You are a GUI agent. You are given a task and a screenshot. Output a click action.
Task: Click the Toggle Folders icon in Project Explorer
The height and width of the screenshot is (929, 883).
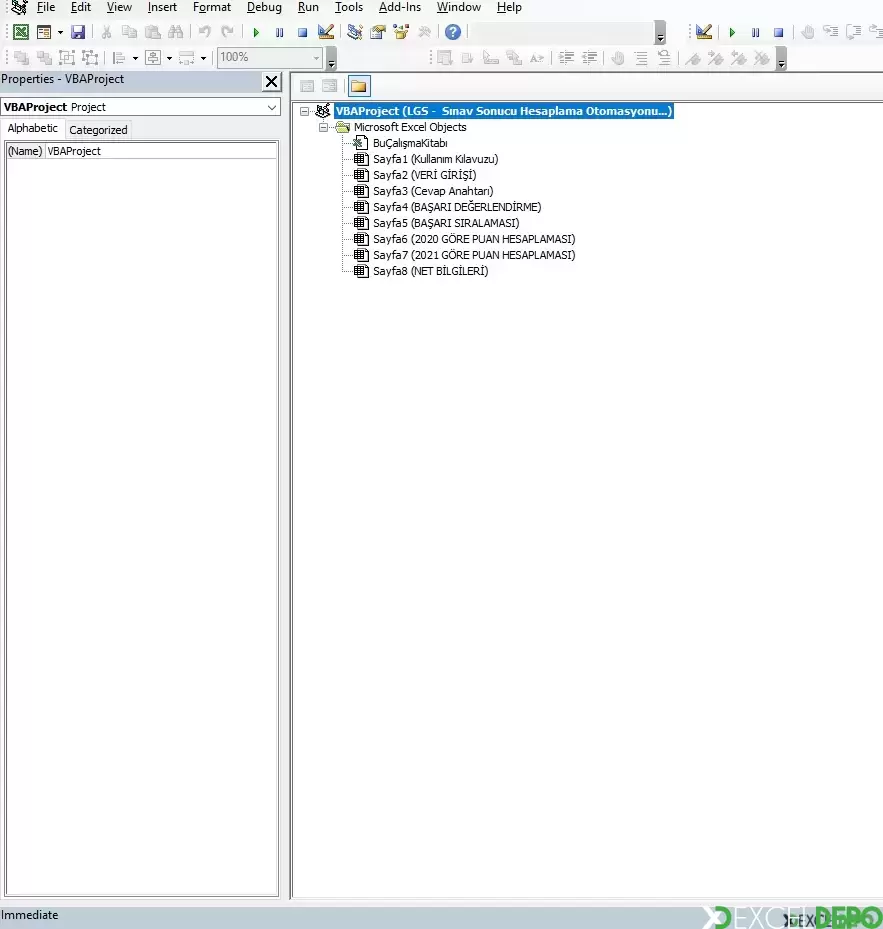(x=359, y=86)
